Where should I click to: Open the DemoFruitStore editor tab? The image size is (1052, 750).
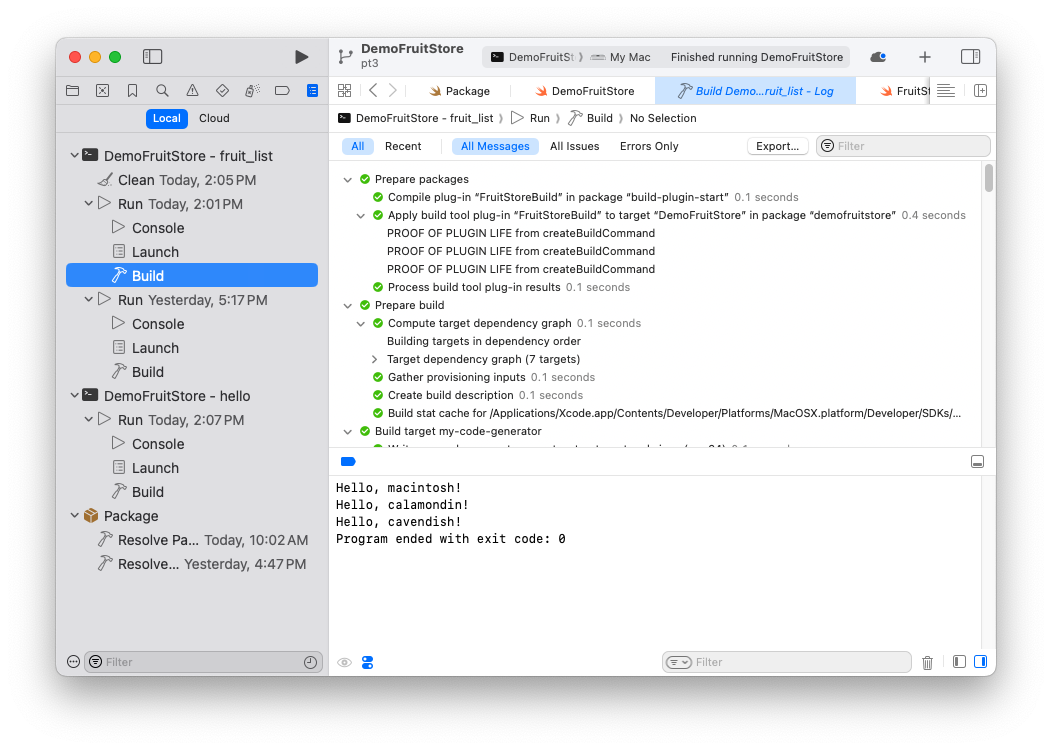click(x=584, y=91)
